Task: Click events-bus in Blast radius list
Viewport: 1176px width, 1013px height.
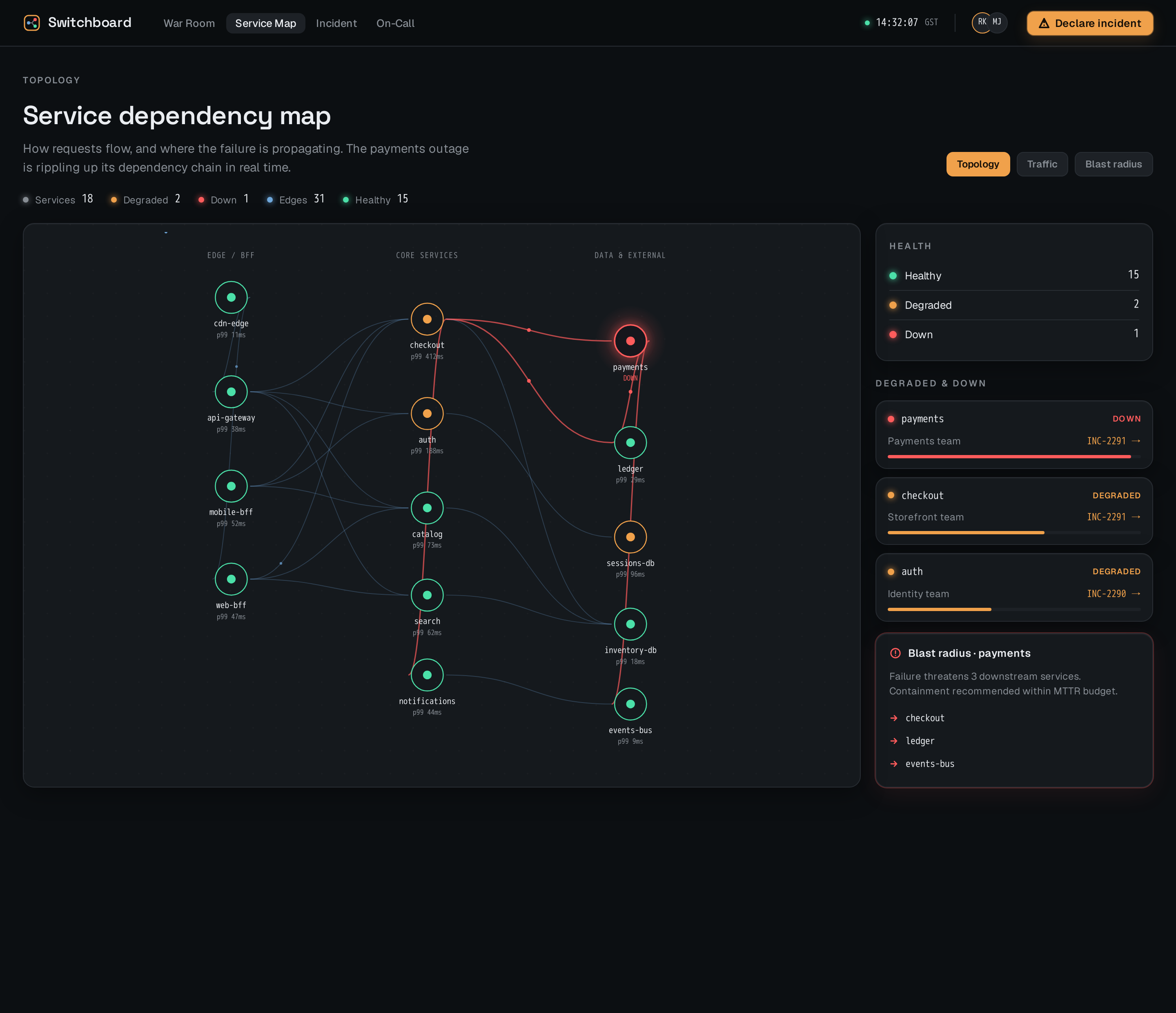Action: (930, 764)
